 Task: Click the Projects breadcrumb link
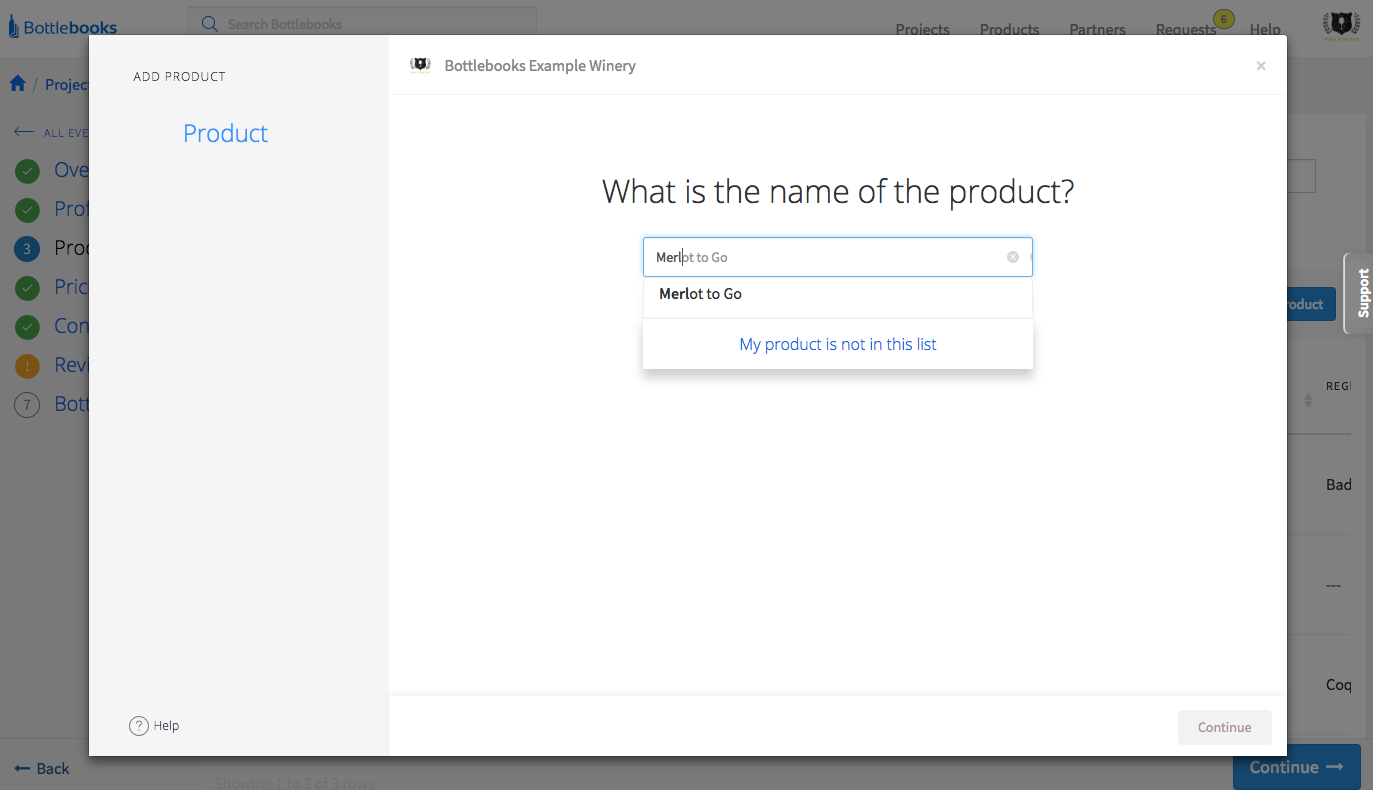click(x=67, y=84)
